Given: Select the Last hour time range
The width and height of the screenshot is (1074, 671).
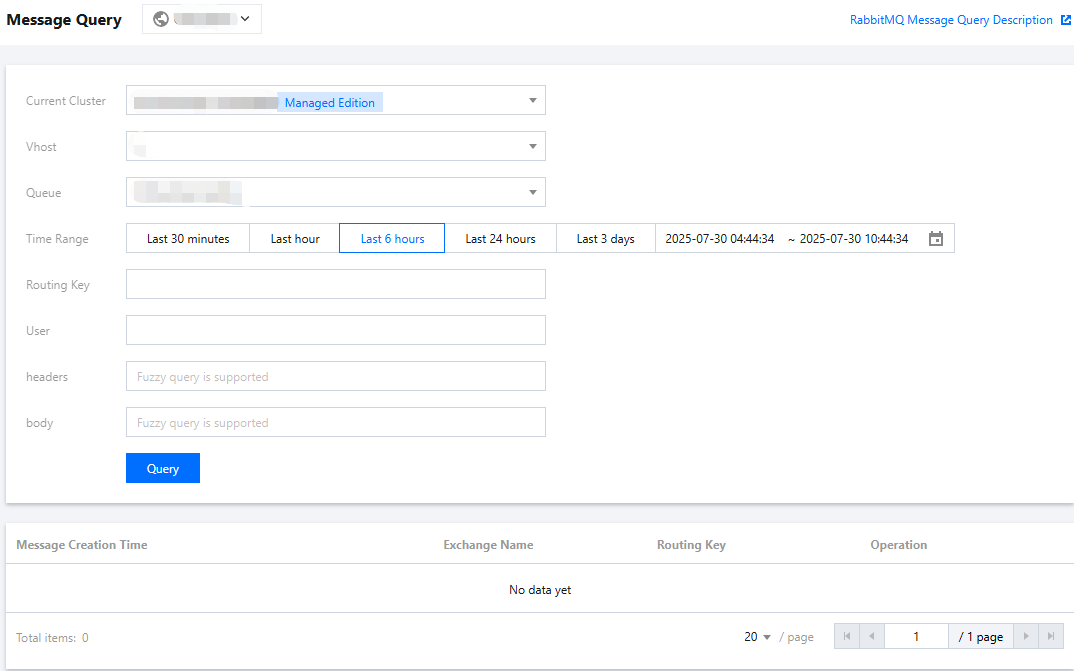Looking at the screenshot, I should [295, 239].
